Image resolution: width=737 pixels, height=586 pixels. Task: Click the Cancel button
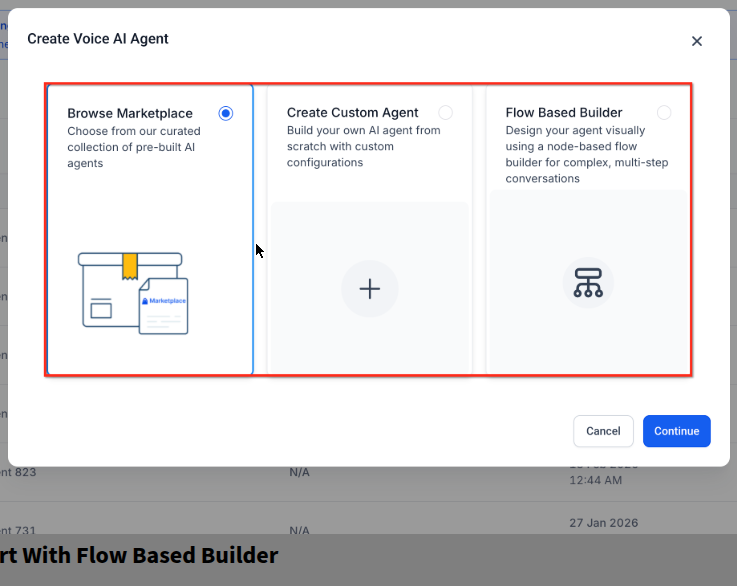pyautogui.click(x=603, y=431)
